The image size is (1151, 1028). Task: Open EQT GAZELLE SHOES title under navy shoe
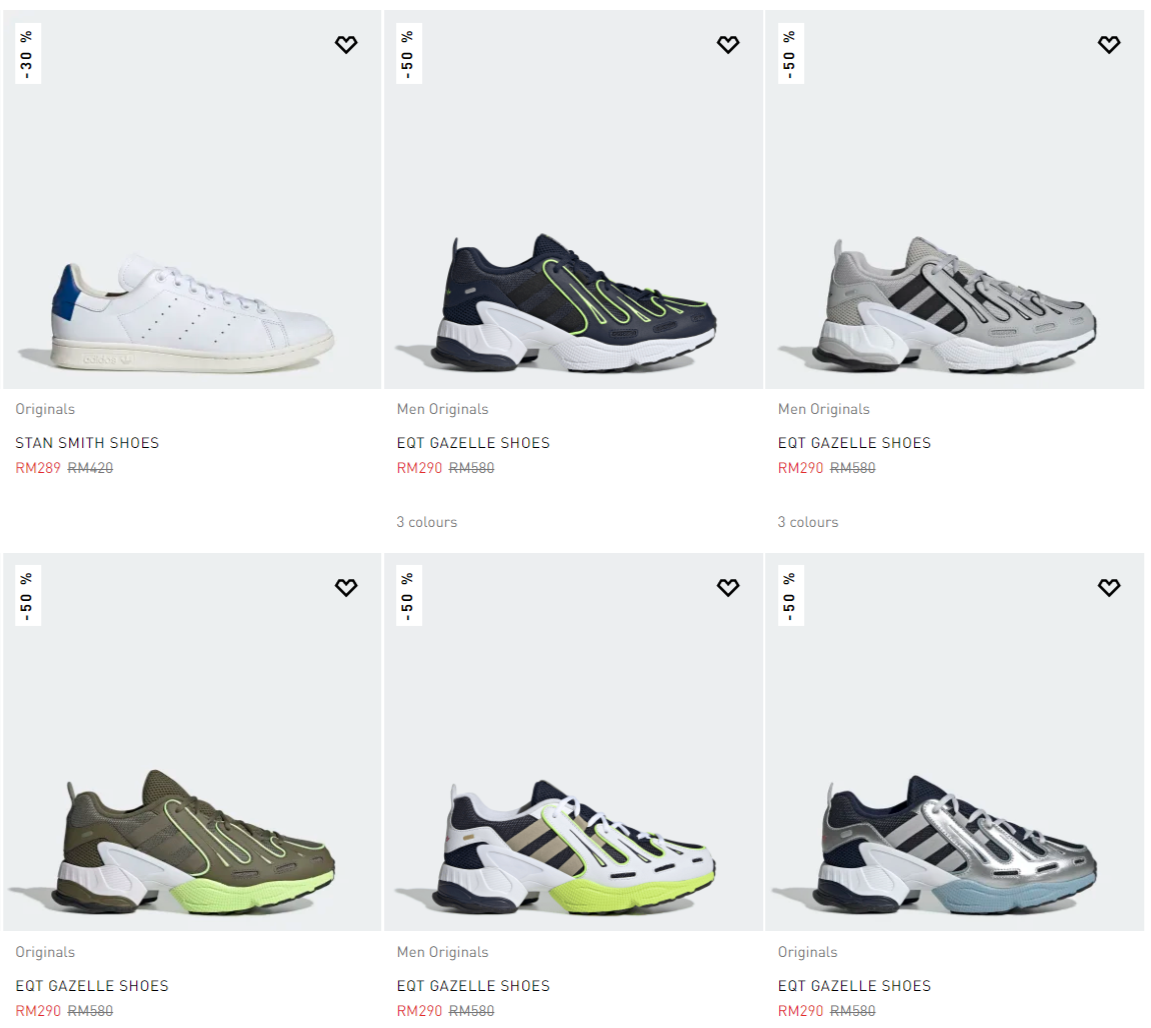(473, 443)
